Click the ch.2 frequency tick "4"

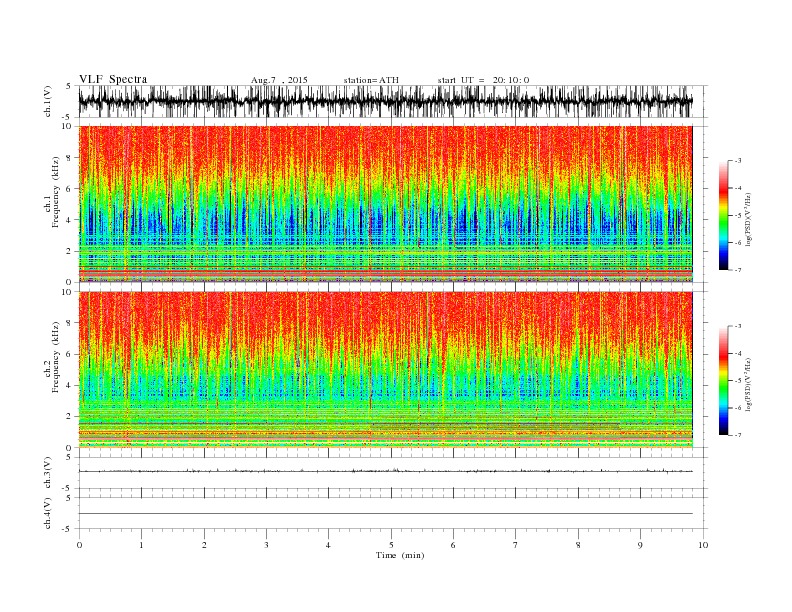[70, 385]
